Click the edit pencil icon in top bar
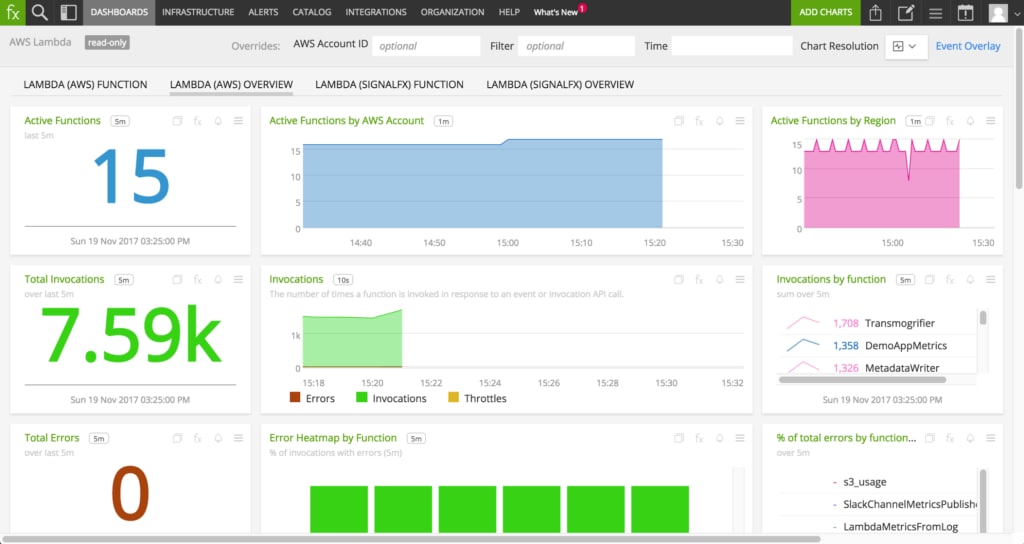 (906, 12)
